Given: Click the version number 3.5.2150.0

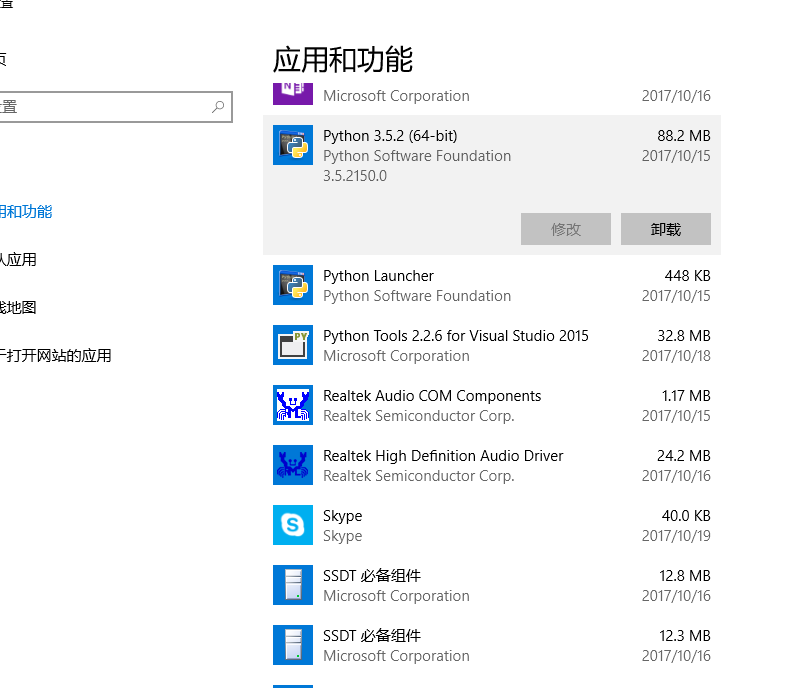Looking at the screenshot, I should (355, 176).
